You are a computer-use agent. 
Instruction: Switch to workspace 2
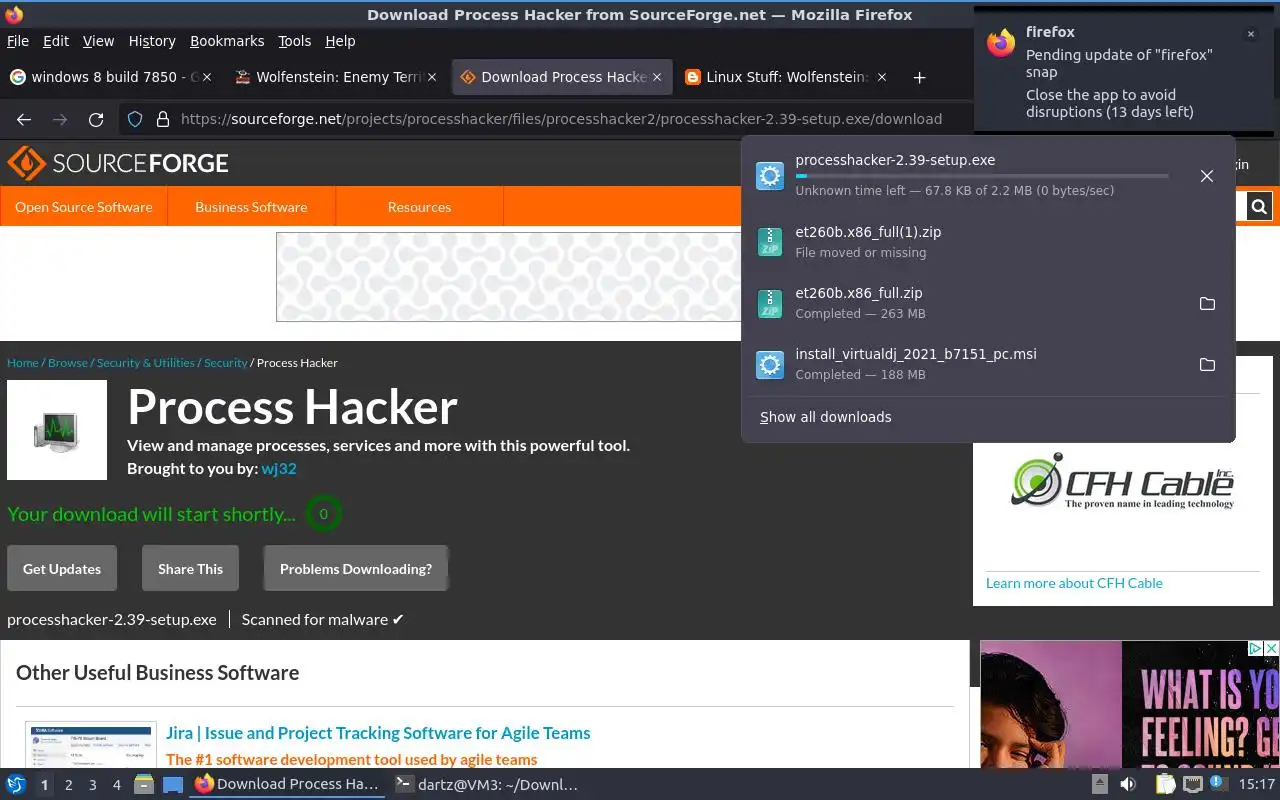69,785
